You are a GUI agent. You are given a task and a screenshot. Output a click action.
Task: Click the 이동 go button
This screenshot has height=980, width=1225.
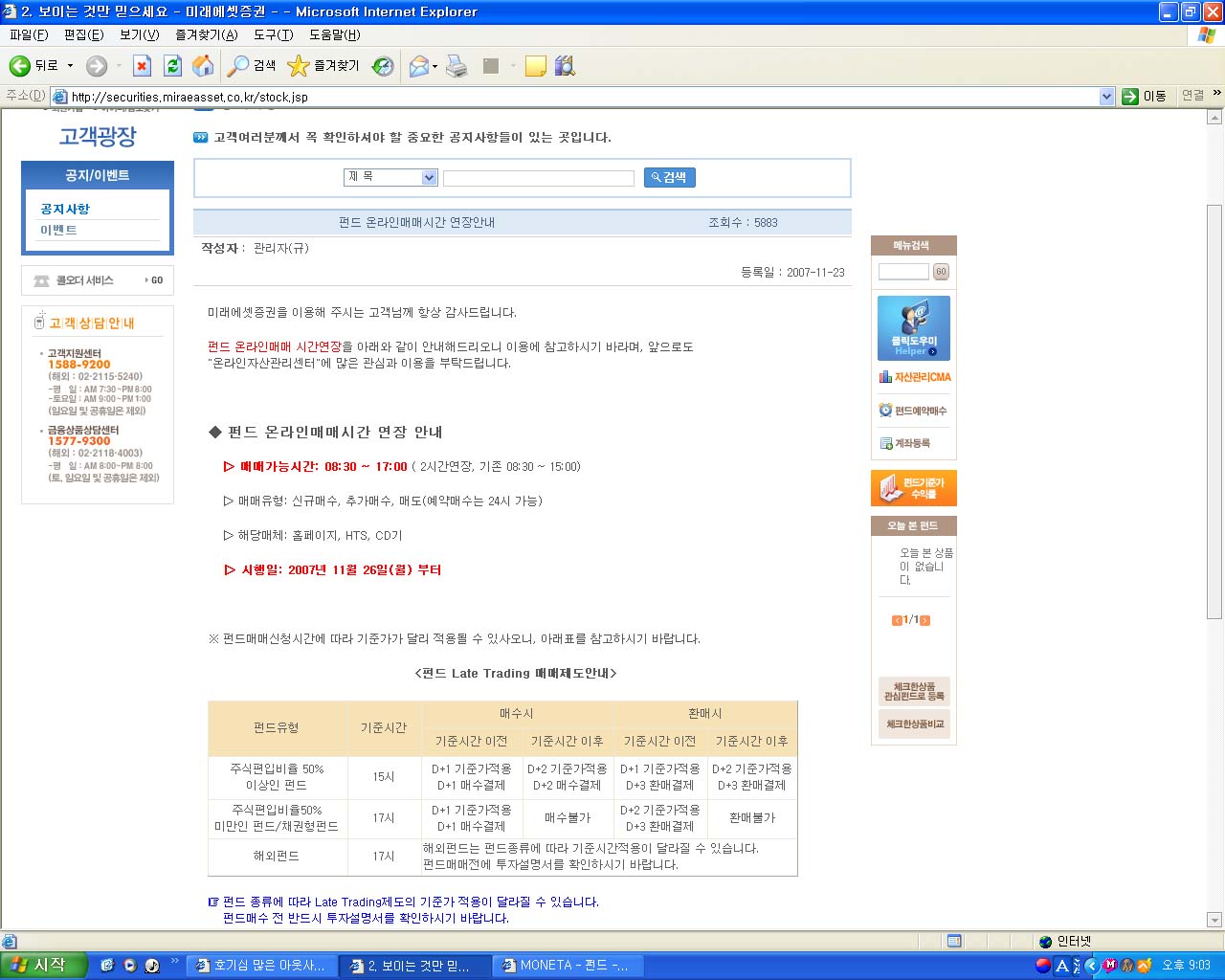[1145, 96]
